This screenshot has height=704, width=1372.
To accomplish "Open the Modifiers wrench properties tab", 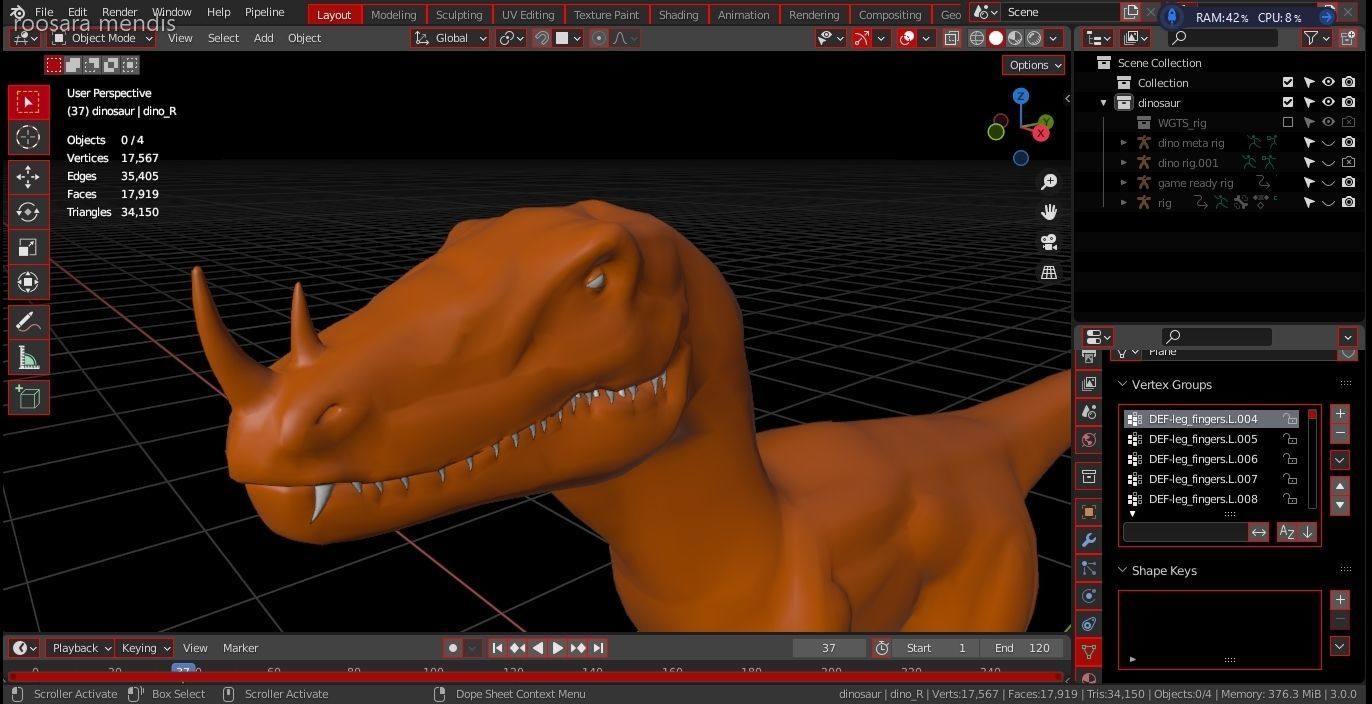I will click(1089, 540).
